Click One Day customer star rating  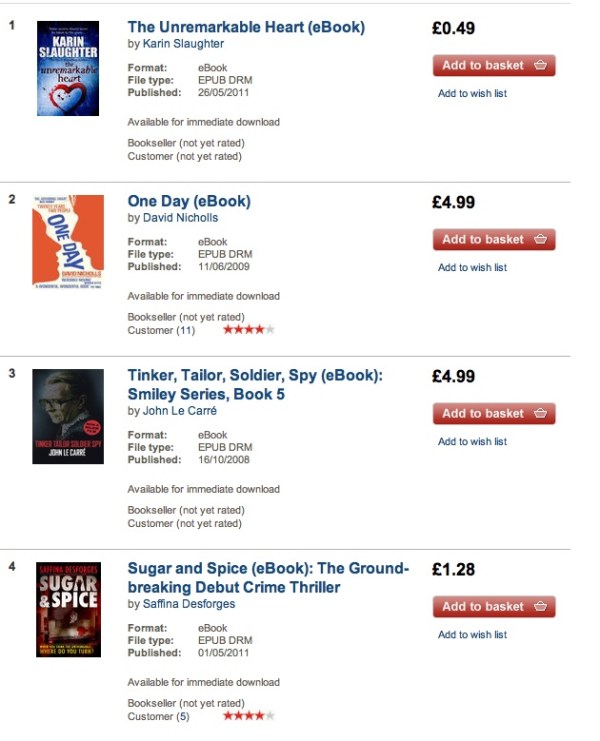[x=248, y=330]
